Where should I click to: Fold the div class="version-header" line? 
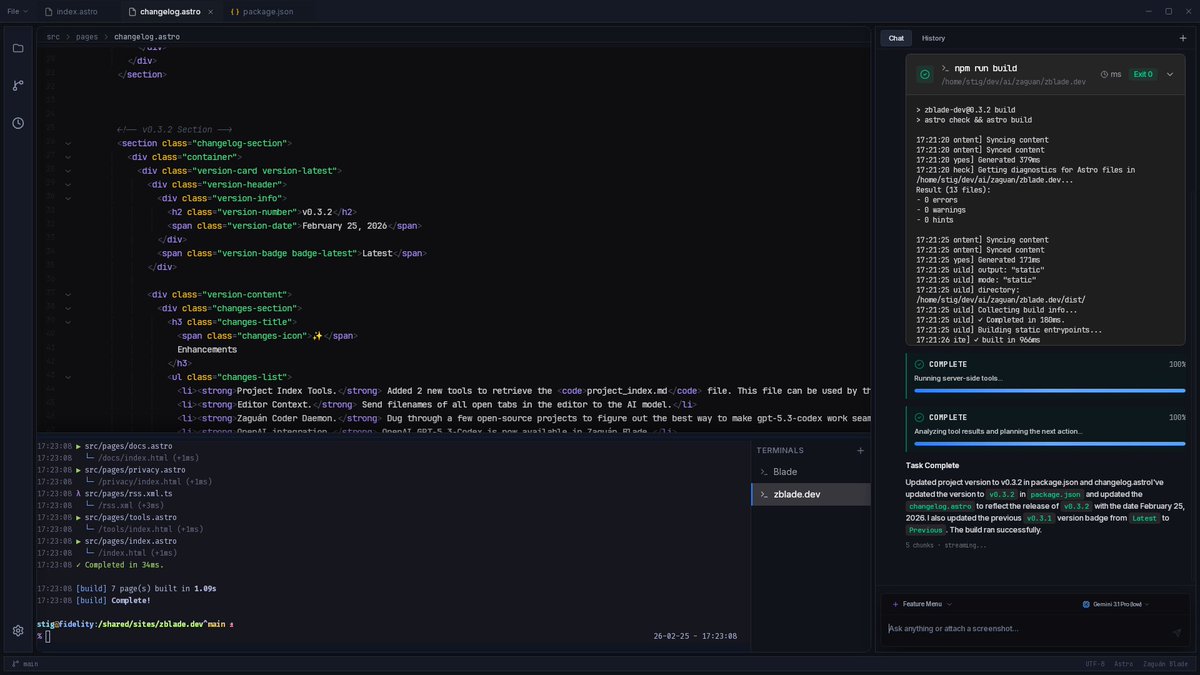[68, 185]
